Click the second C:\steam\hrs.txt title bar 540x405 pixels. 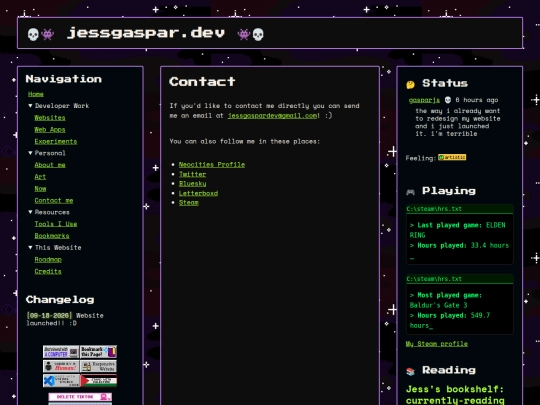(x=460, y=279)
